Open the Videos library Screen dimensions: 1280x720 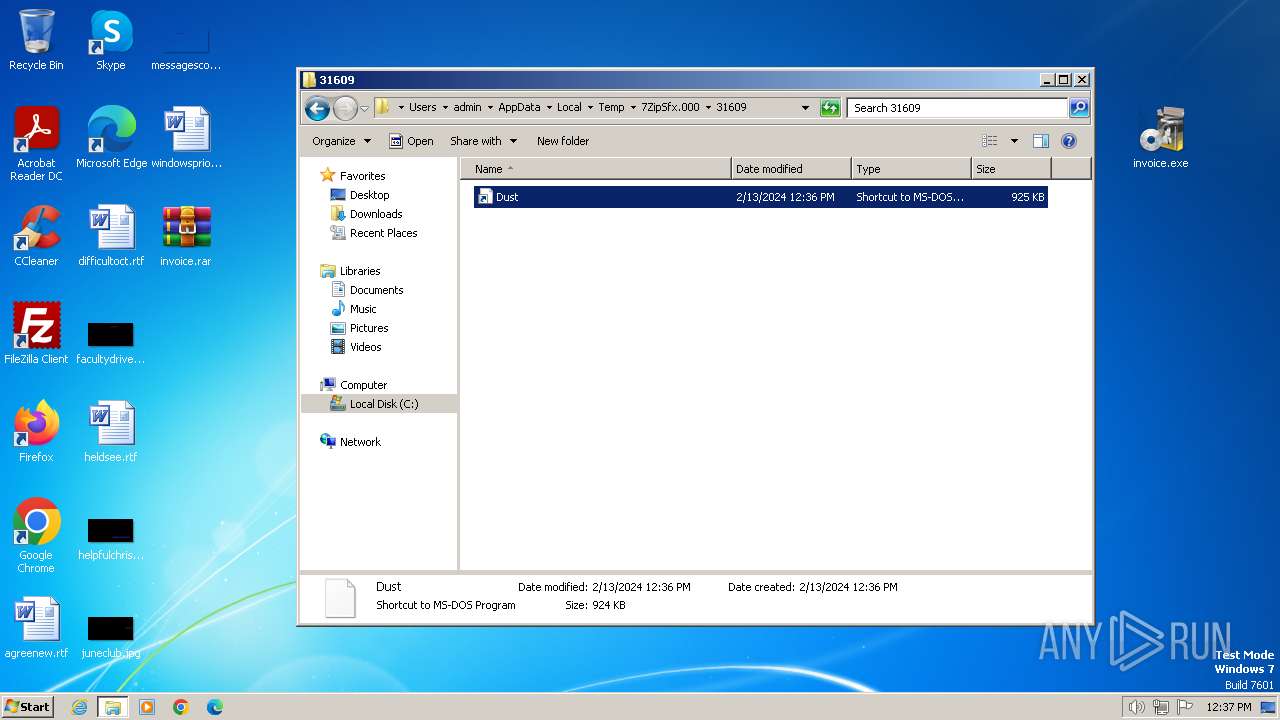pyautogui.click(x=365, y=347)
